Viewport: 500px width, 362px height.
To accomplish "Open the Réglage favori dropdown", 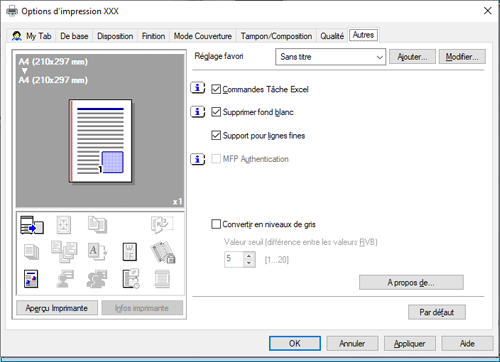I will (x=331, y=57).
